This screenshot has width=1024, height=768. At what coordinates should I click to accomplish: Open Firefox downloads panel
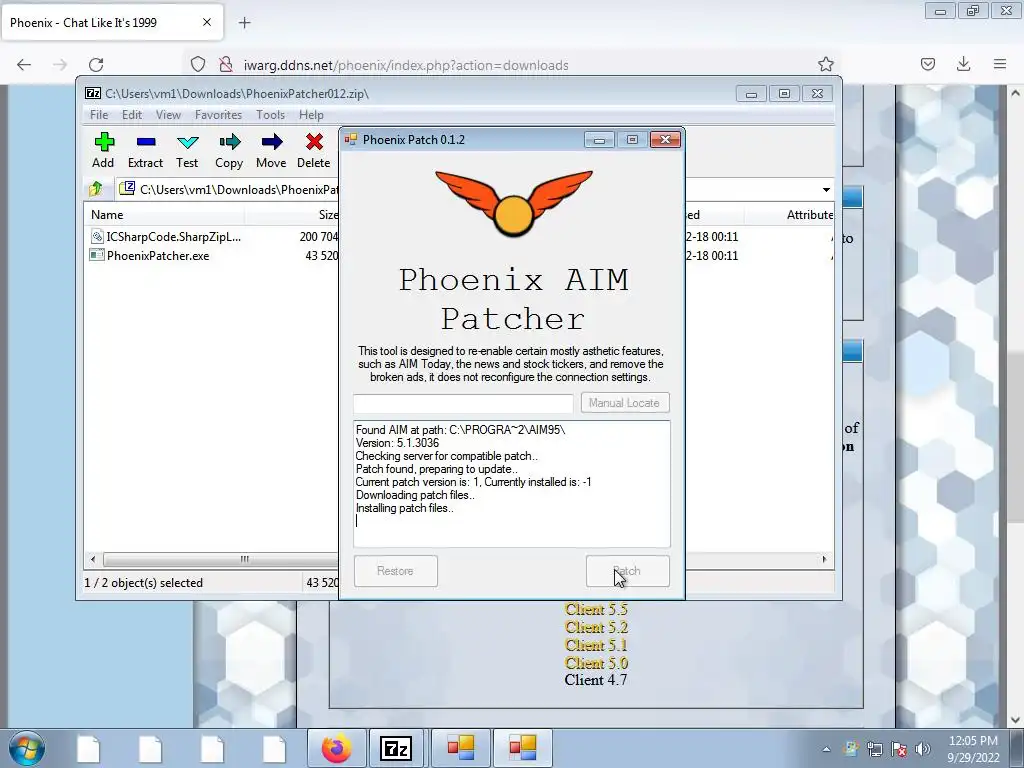point(963,65)
